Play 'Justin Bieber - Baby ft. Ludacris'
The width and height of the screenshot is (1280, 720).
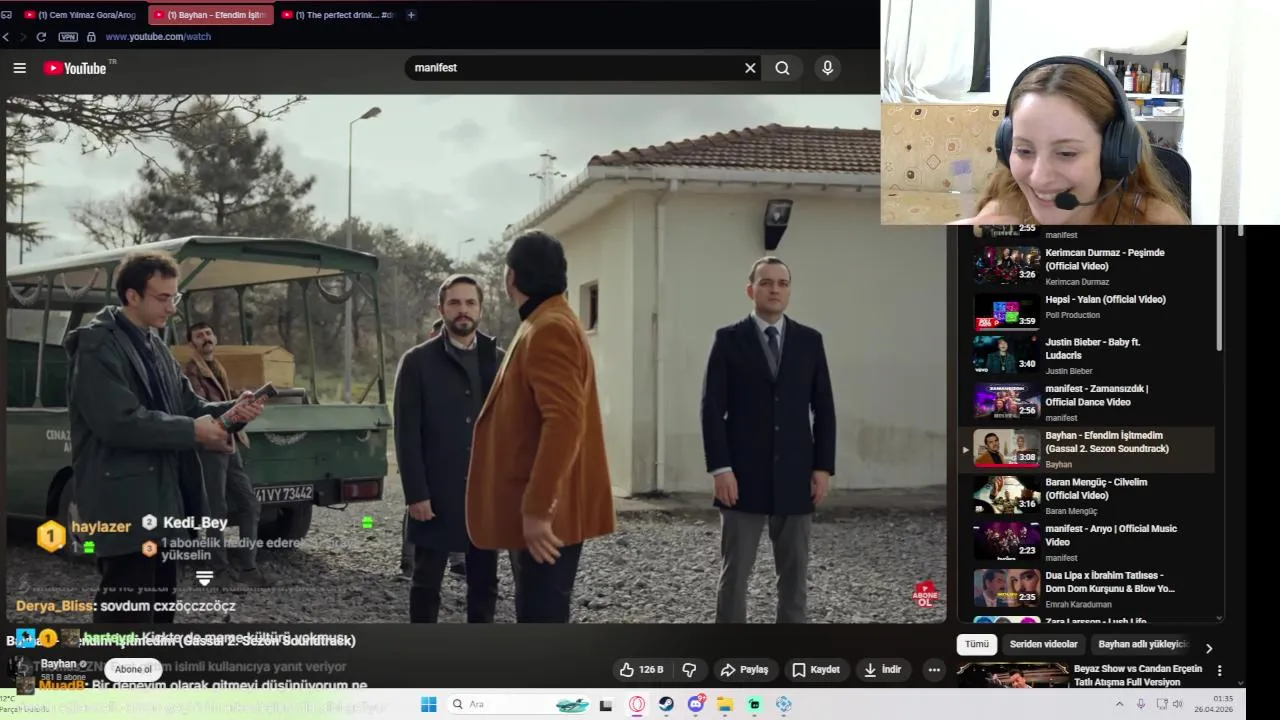pos(1089,355)
